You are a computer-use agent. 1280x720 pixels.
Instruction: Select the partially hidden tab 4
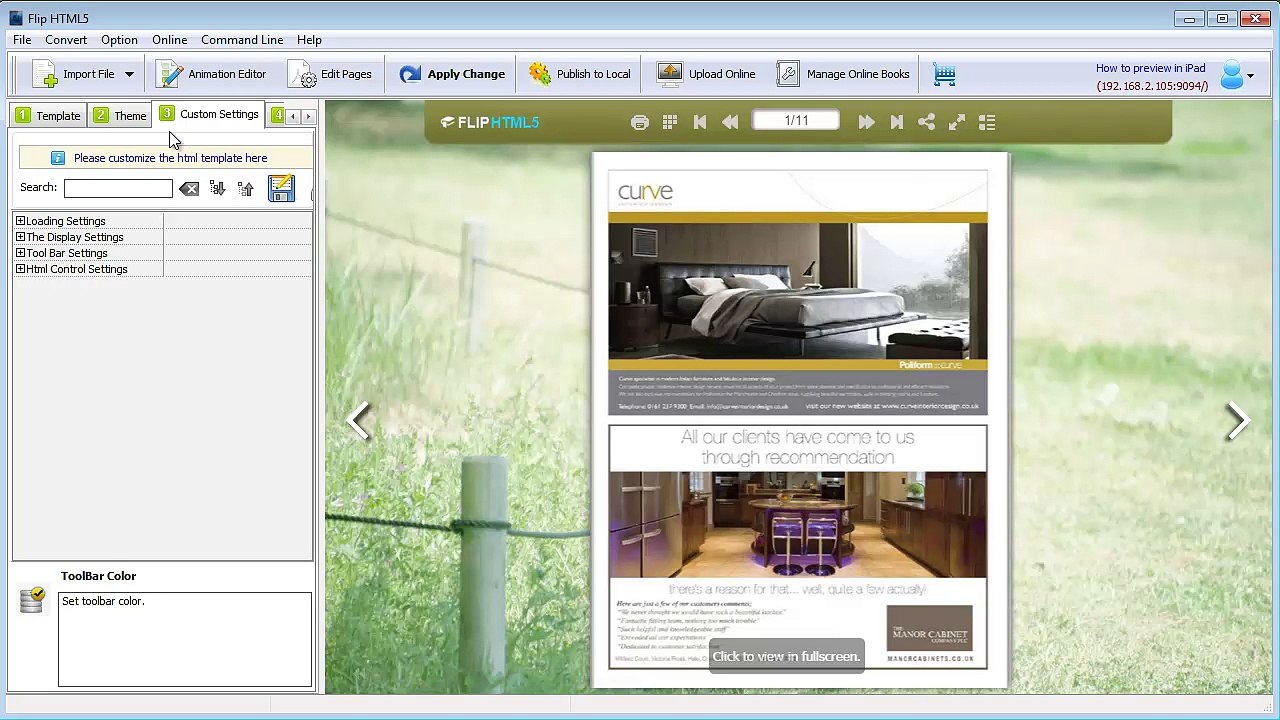pos(276,116)
